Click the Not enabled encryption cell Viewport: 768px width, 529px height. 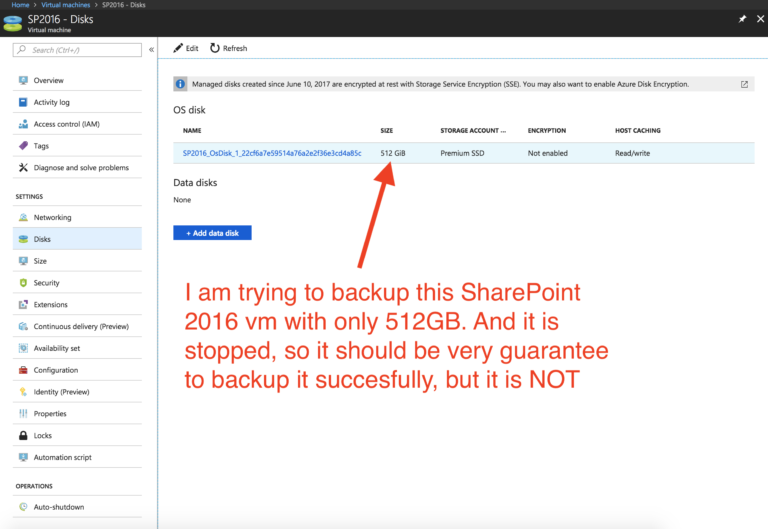point(548,153)
